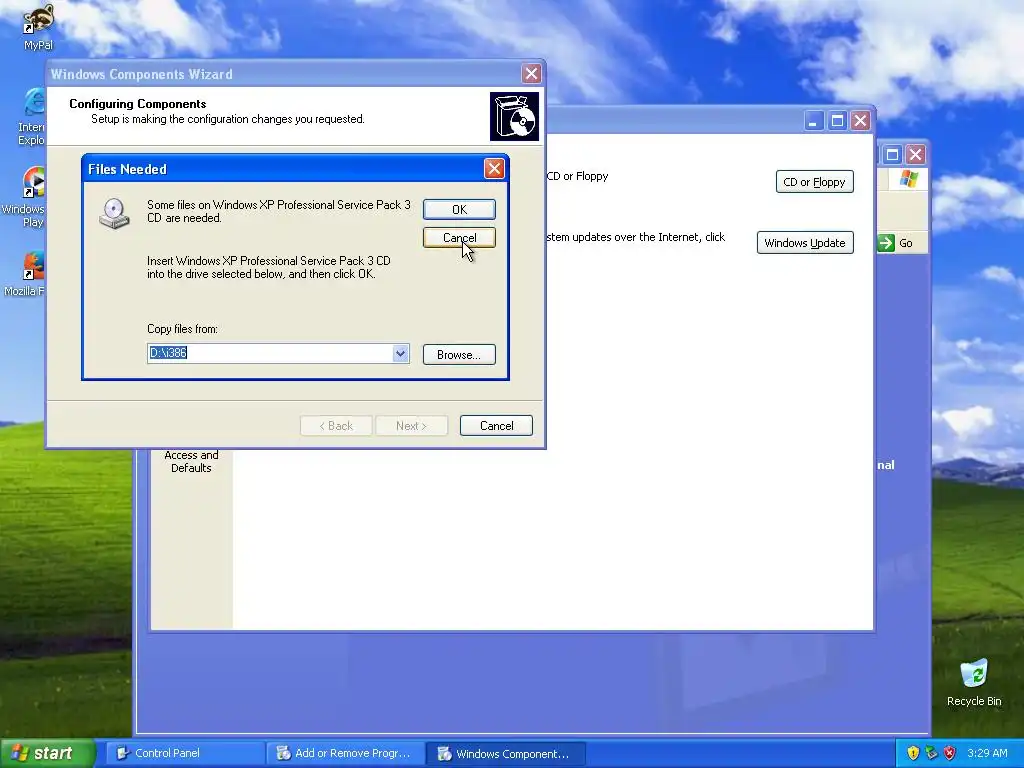This screenshot has height=768, width=1024.
Task: Cancel the Files Needed dialog
Action: coord(459,238)
